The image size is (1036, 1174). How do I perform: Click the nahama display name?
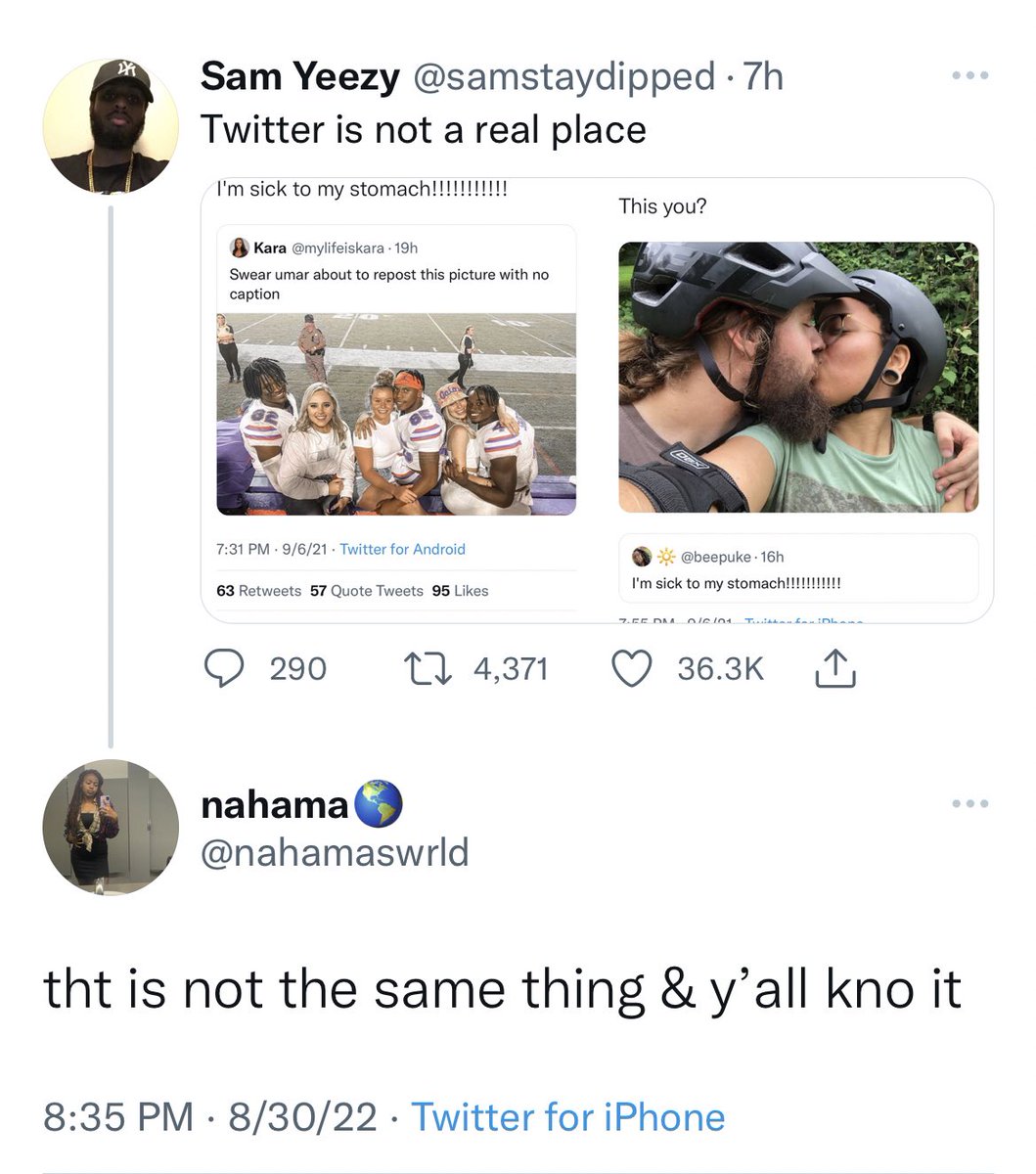tap(275, 804)
